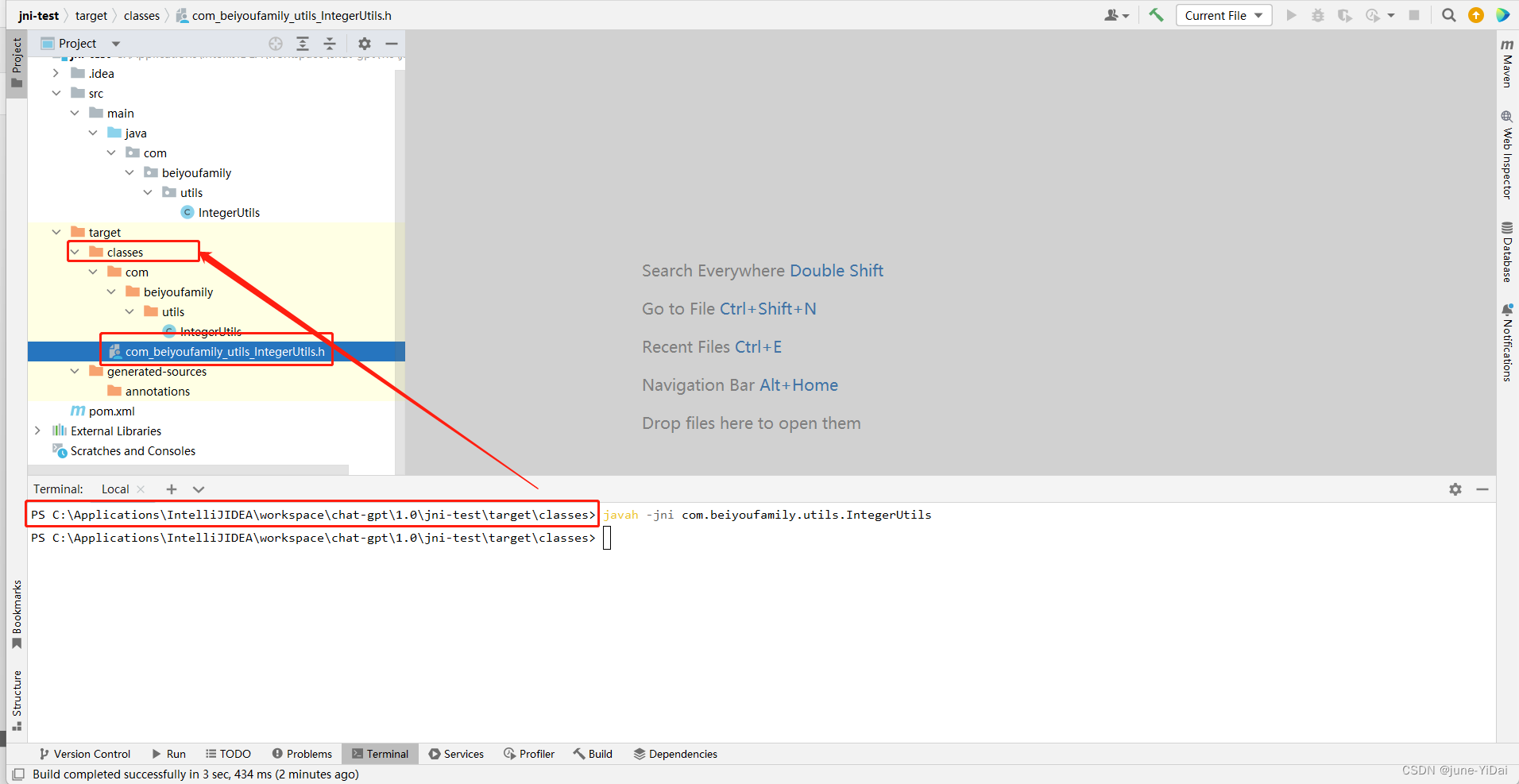This screenshot has width=1519, height=784.
Task: Open terminal options dropdown chevron
Action: tap(199, 489)
